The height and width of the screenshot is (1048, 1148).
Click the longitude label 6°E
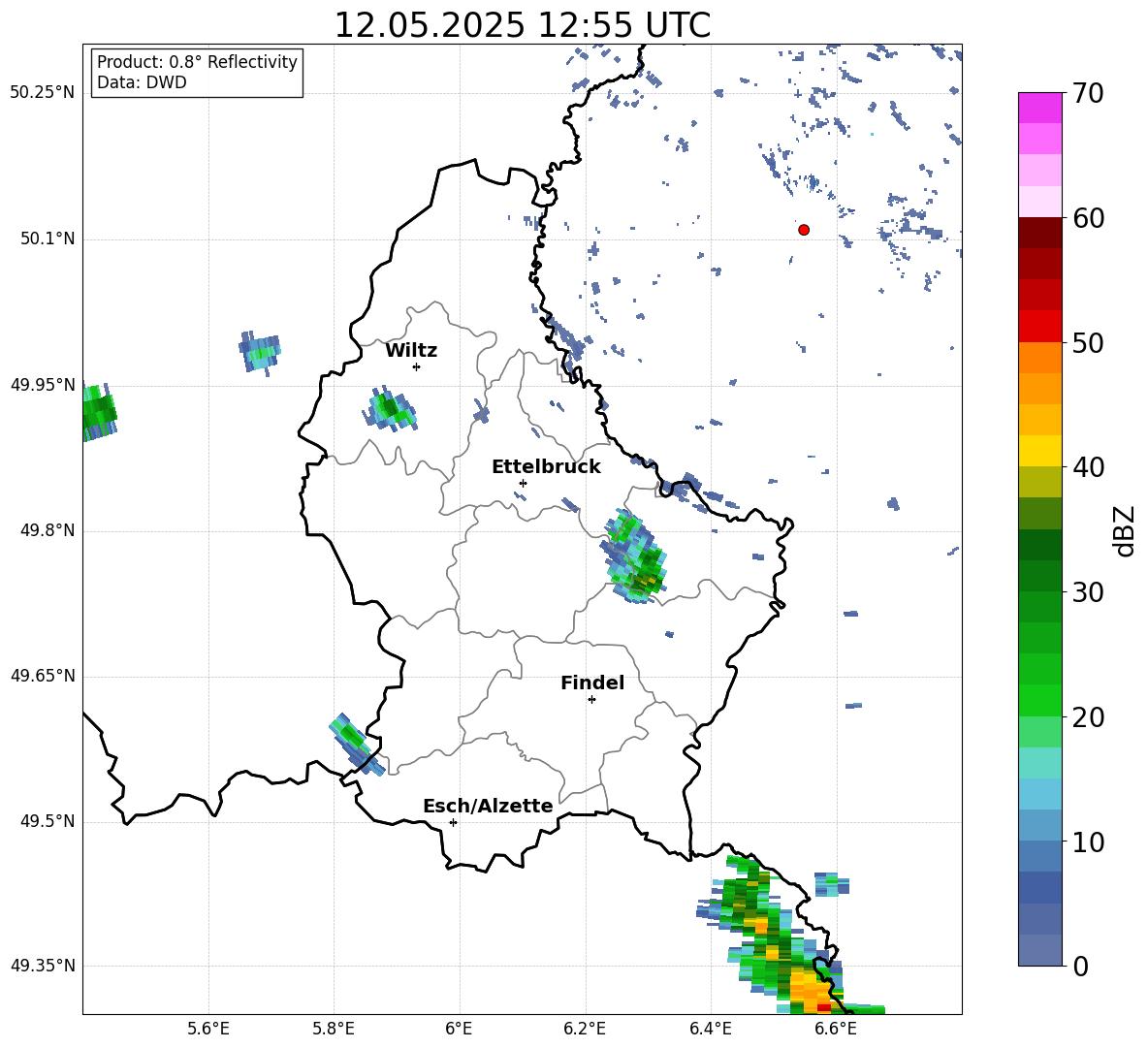coord(459,1029)
